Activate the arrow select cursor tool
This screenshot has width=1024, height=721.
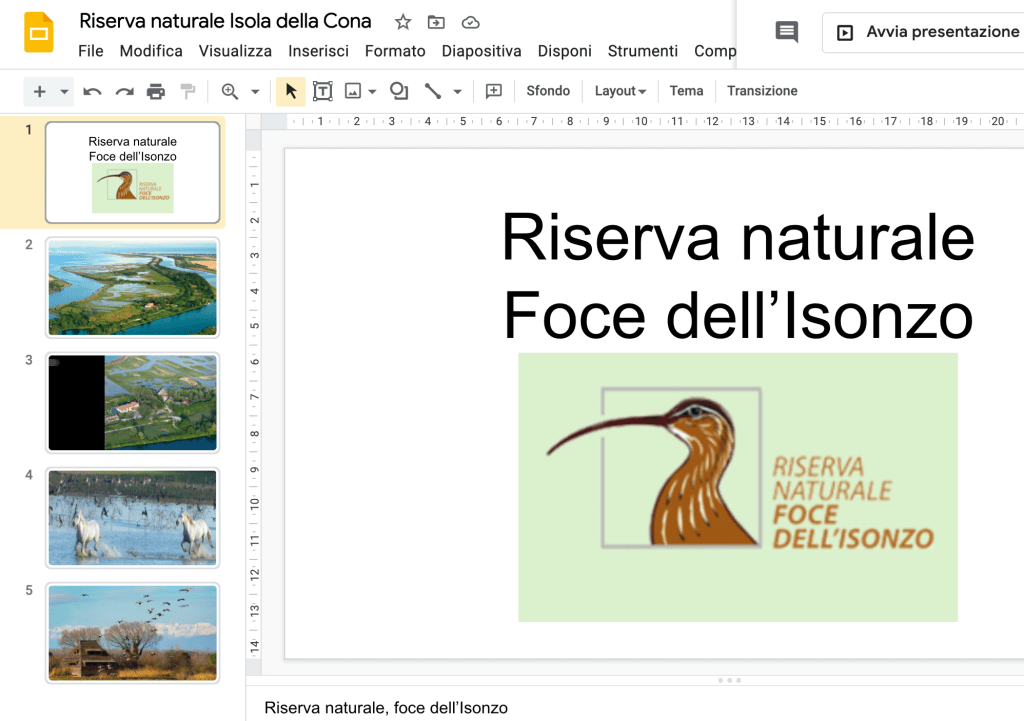point(291,91)
